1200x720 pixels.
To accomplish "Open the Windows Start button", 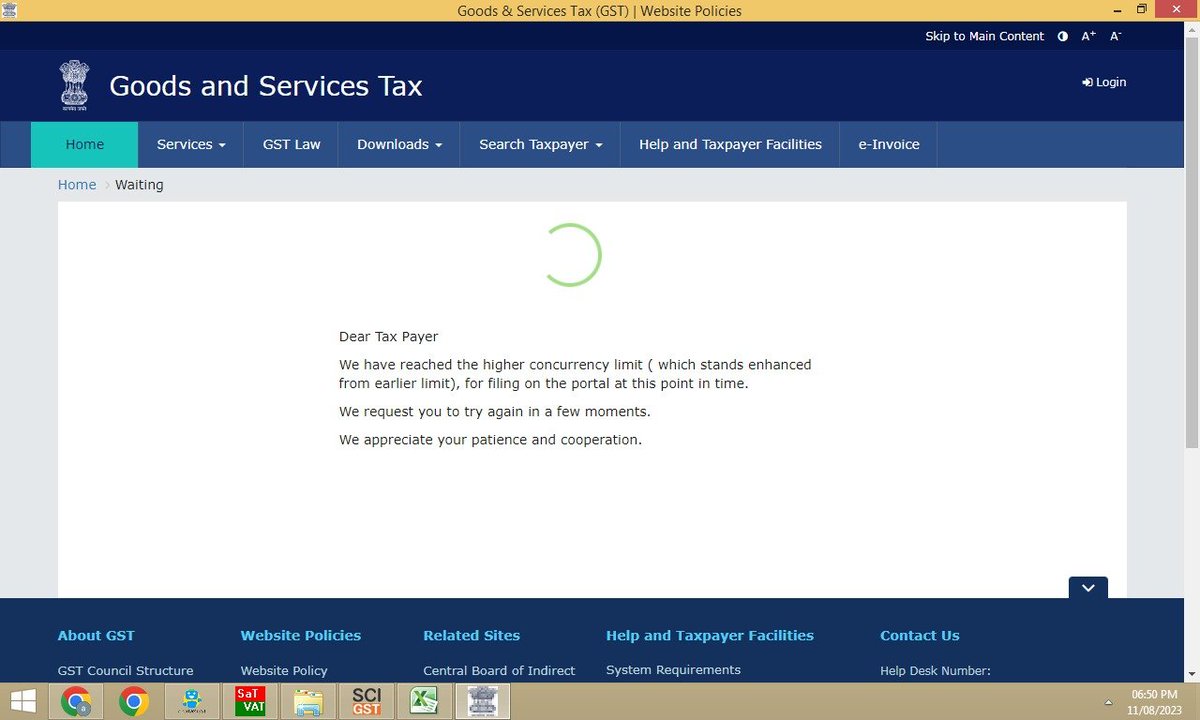I will [x=23, y=701].
